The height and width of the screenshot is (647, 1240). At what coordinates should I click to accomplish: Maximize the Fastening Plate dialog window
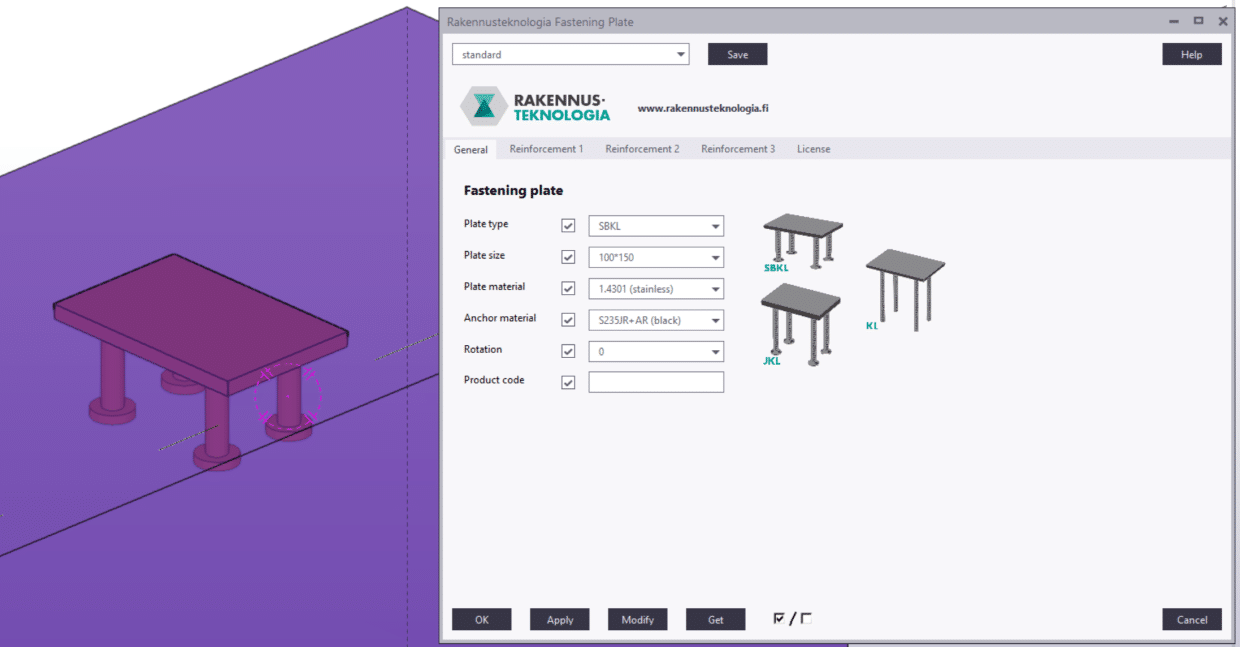pos(1198,21)
